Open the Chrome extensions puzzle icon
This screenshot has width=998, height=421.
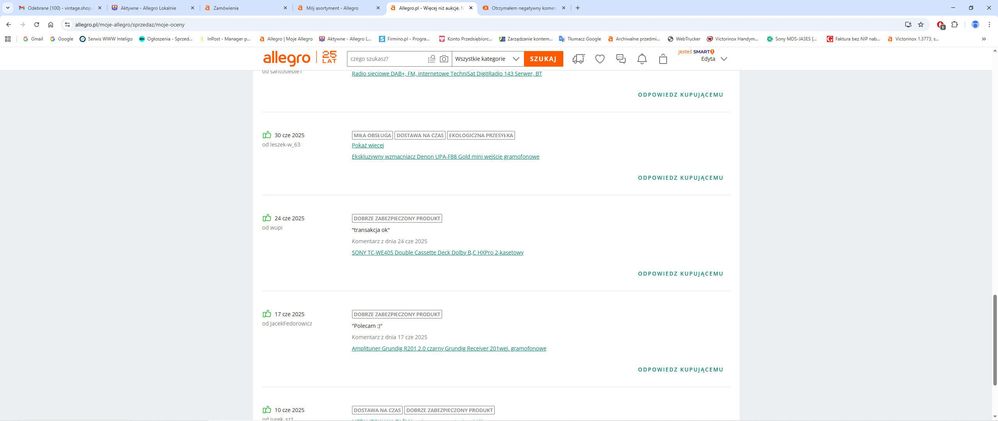[x=954, y=24]
